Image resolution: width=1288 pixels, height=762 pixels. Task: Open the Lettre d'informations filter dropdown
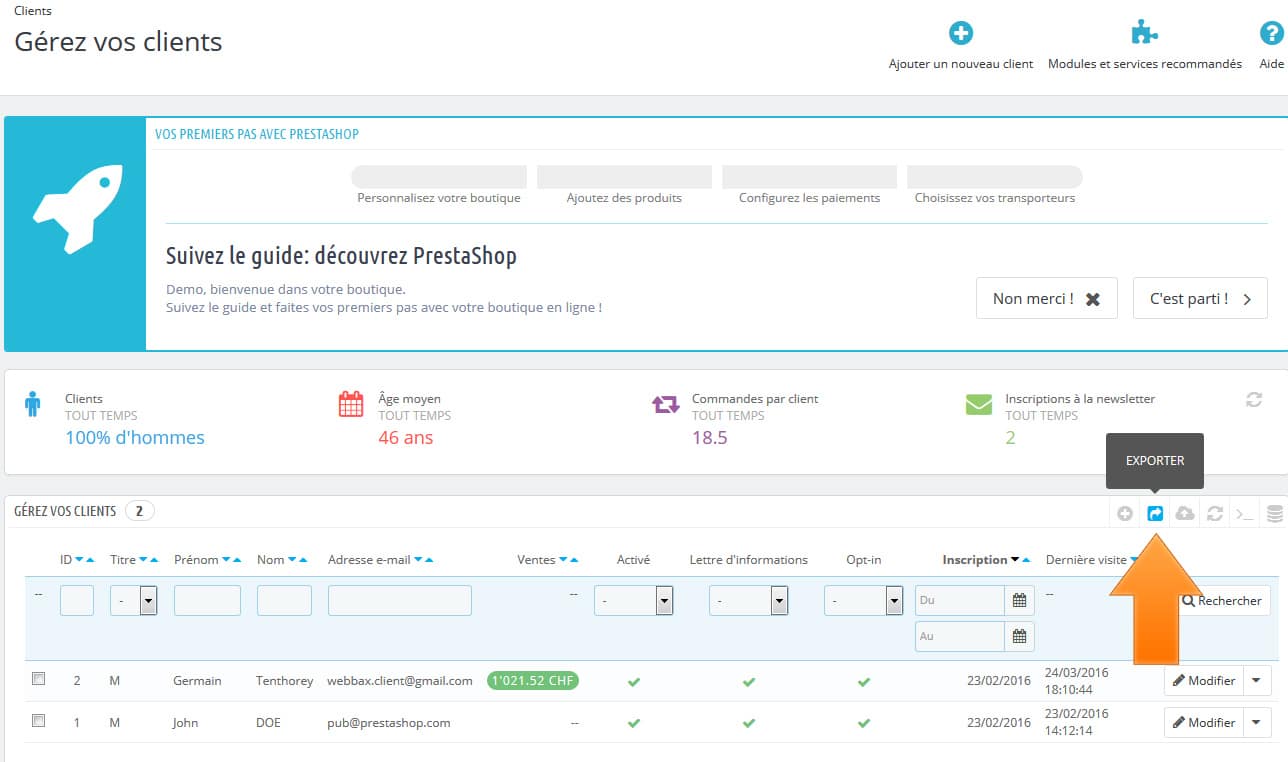tap(749, 600)
